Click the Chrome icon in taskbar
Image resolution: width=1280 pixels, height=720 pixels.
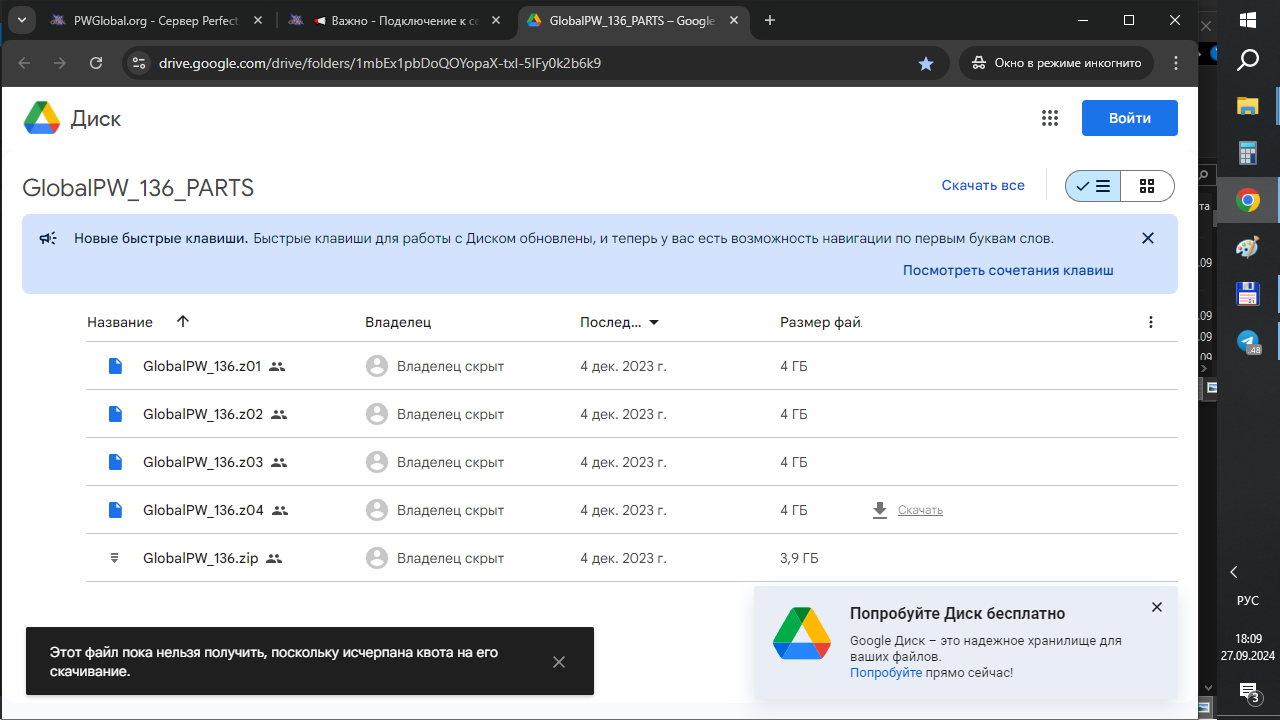pos(1248,201)
